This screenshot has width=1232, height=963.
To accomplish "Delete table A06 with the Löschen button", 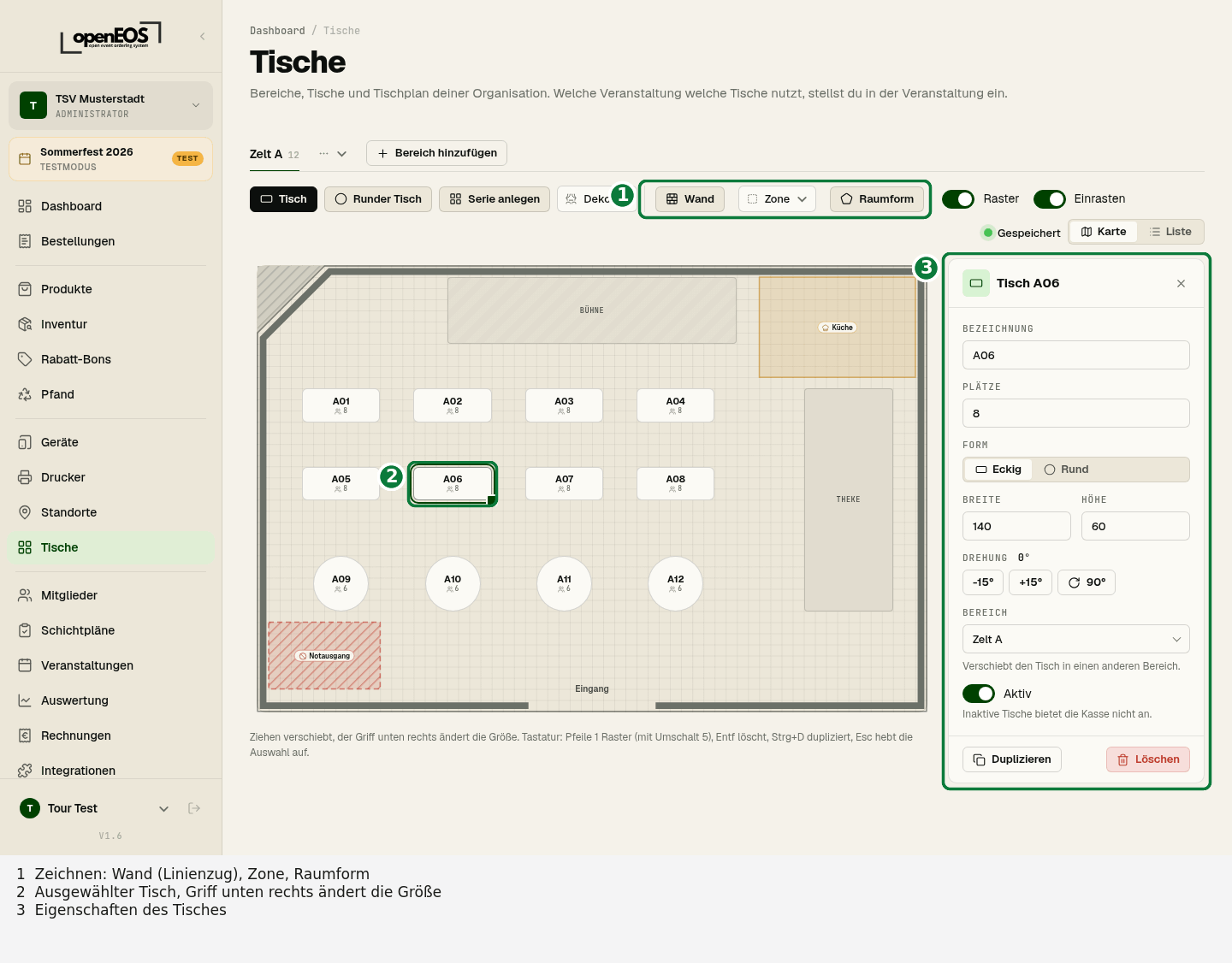I will [x=1148, y=759].
